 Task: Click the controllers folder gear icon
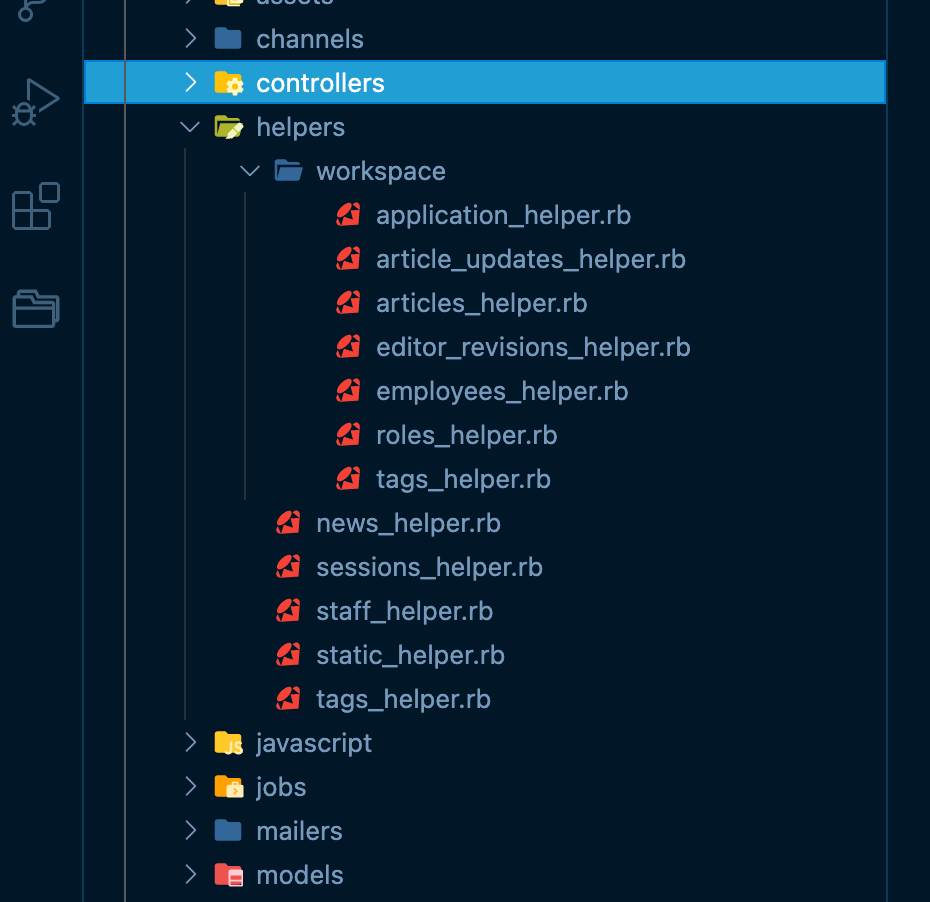[x=229, y=83]
